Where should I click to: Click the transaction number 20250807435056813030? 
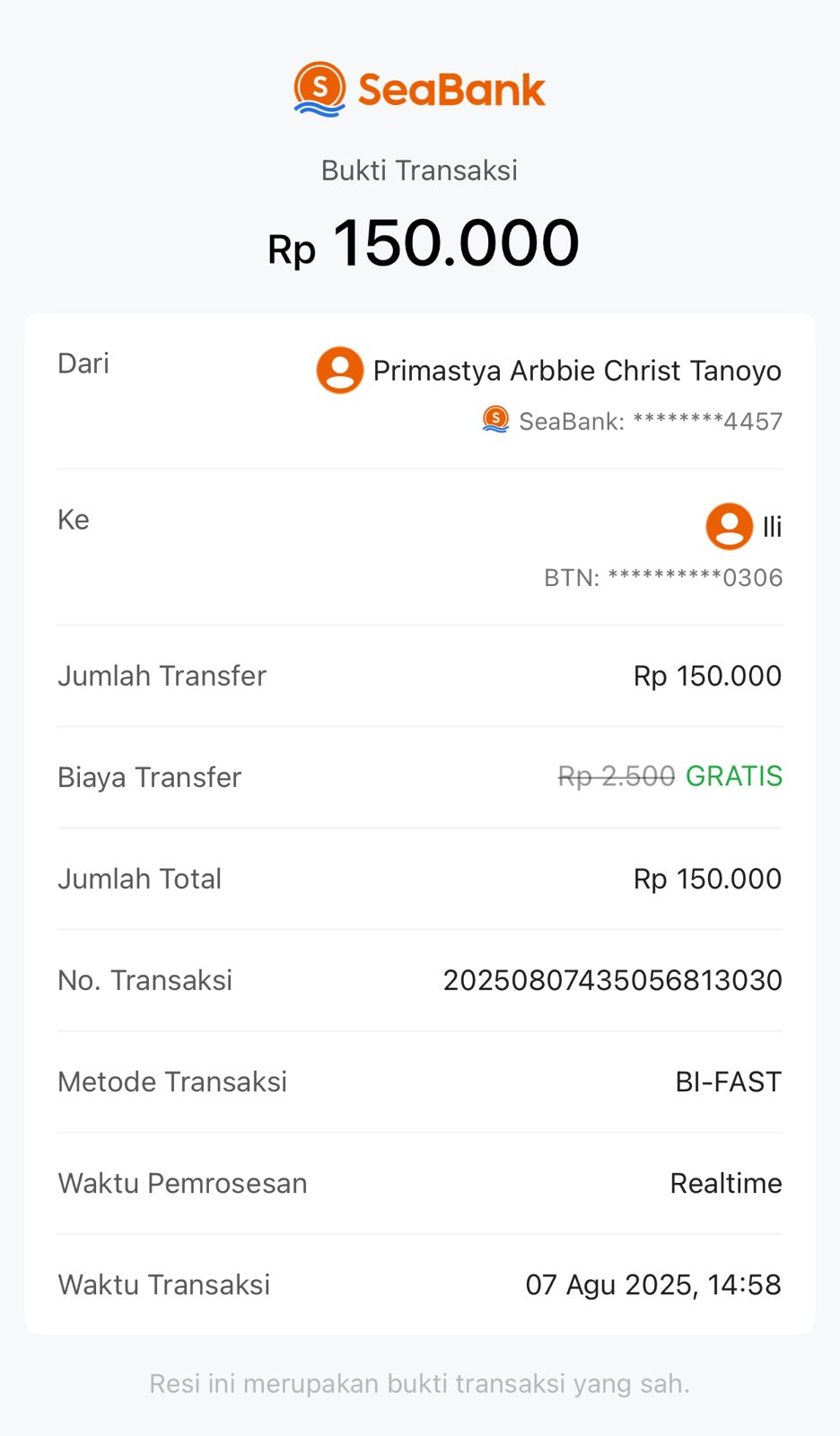612,980
